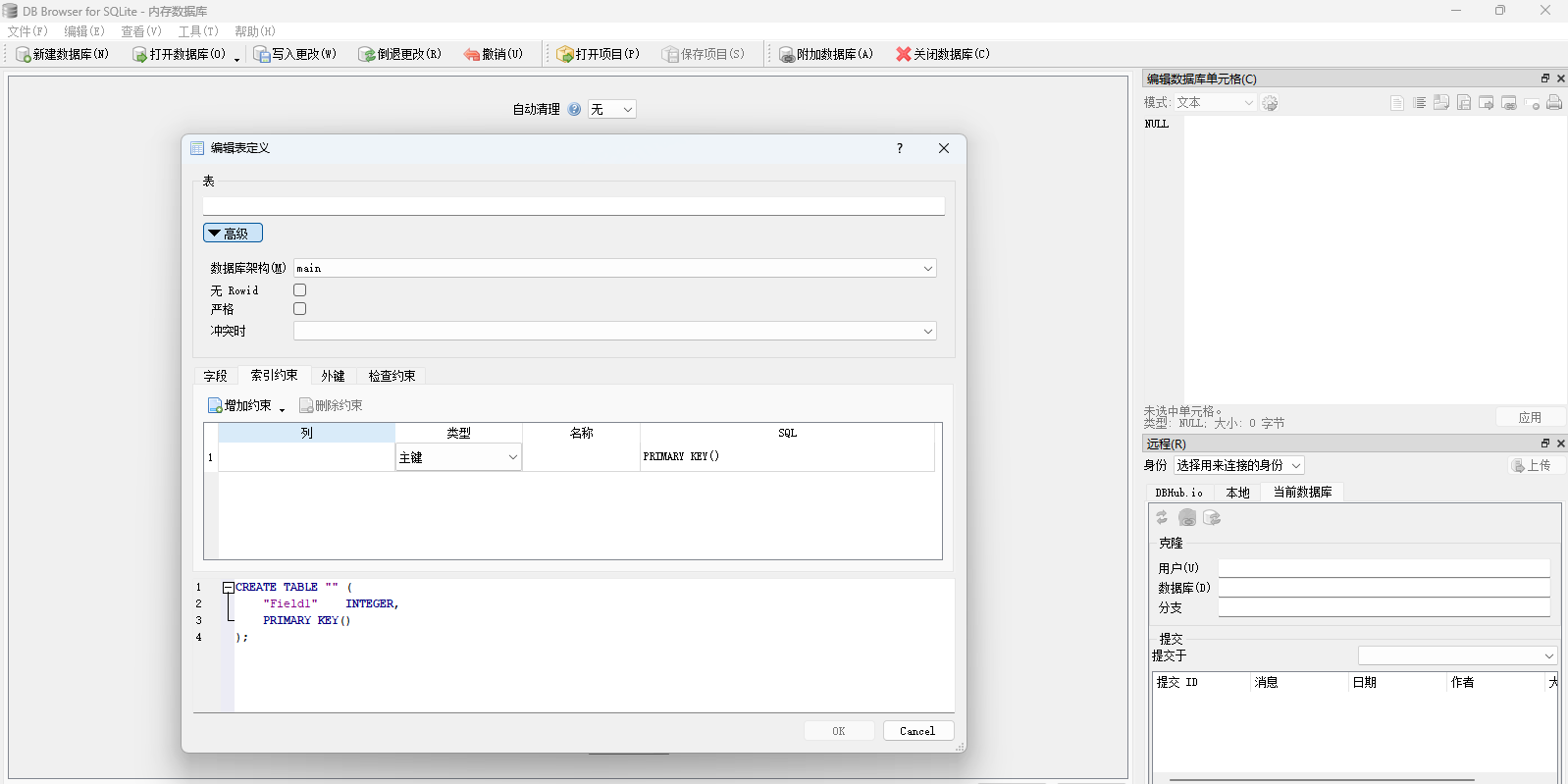Click the Save Project (保存项目) toolbar icon
Image resolution: width=1568 pixels, height=784 pixels.
(670, 55)
